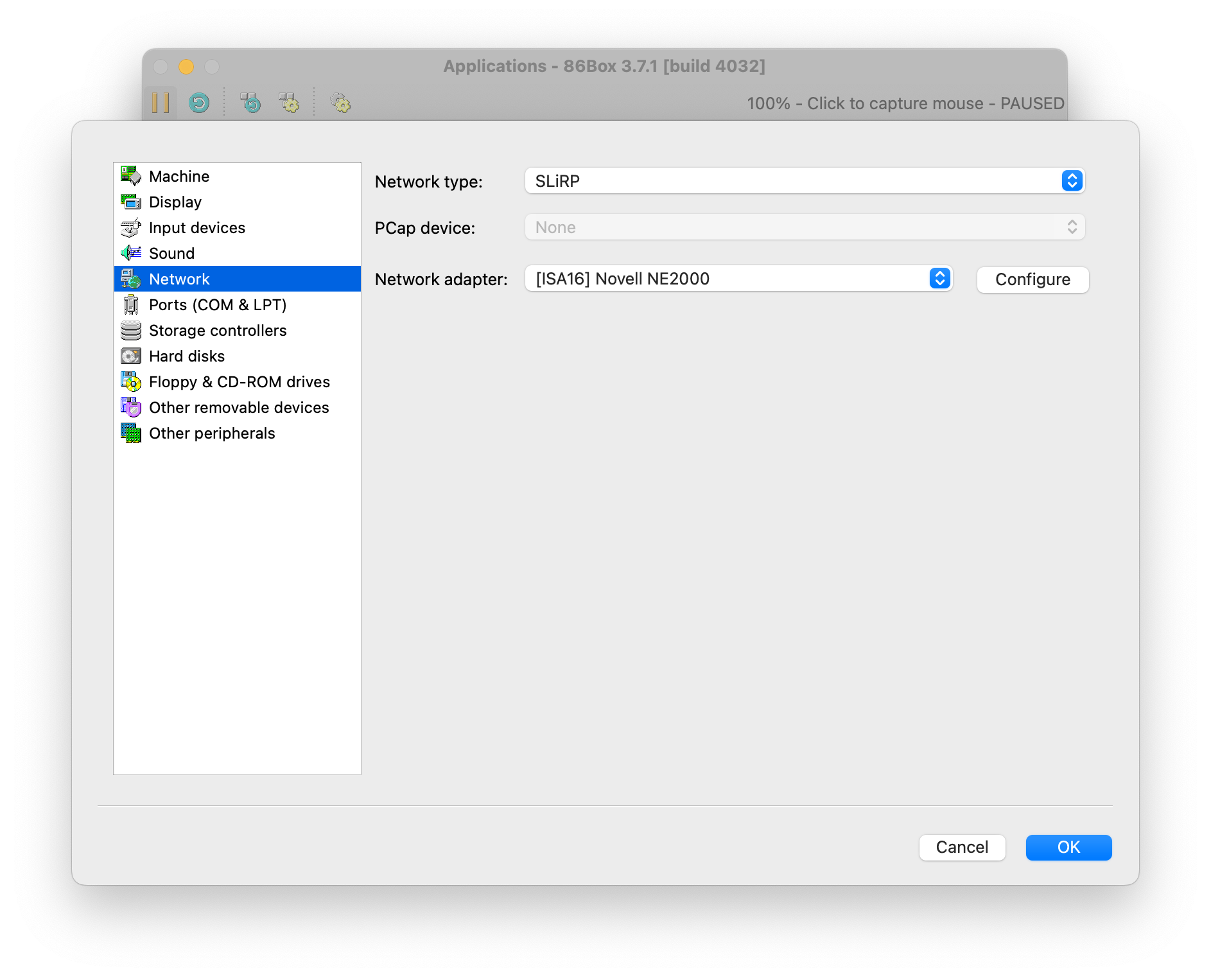Viewport: 1211px width, 980px height.
Task: Click the settings gear toolbar icon
Action: point(340,103)
